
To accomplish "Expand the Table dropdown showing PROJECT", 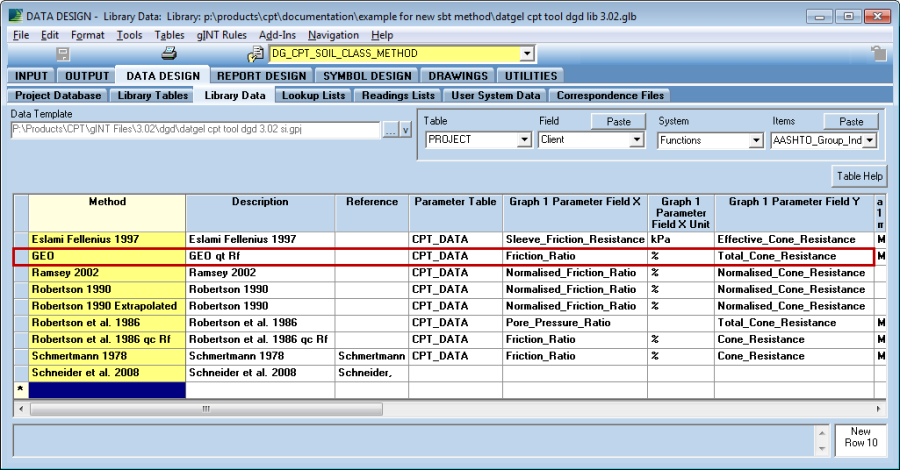I will (526, 140).
